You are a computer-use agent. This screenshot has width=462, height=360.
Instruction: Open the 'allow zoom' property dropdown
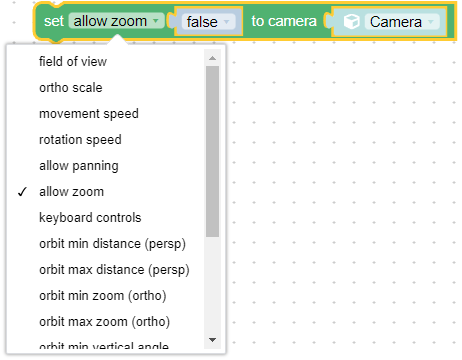(116, 21)
